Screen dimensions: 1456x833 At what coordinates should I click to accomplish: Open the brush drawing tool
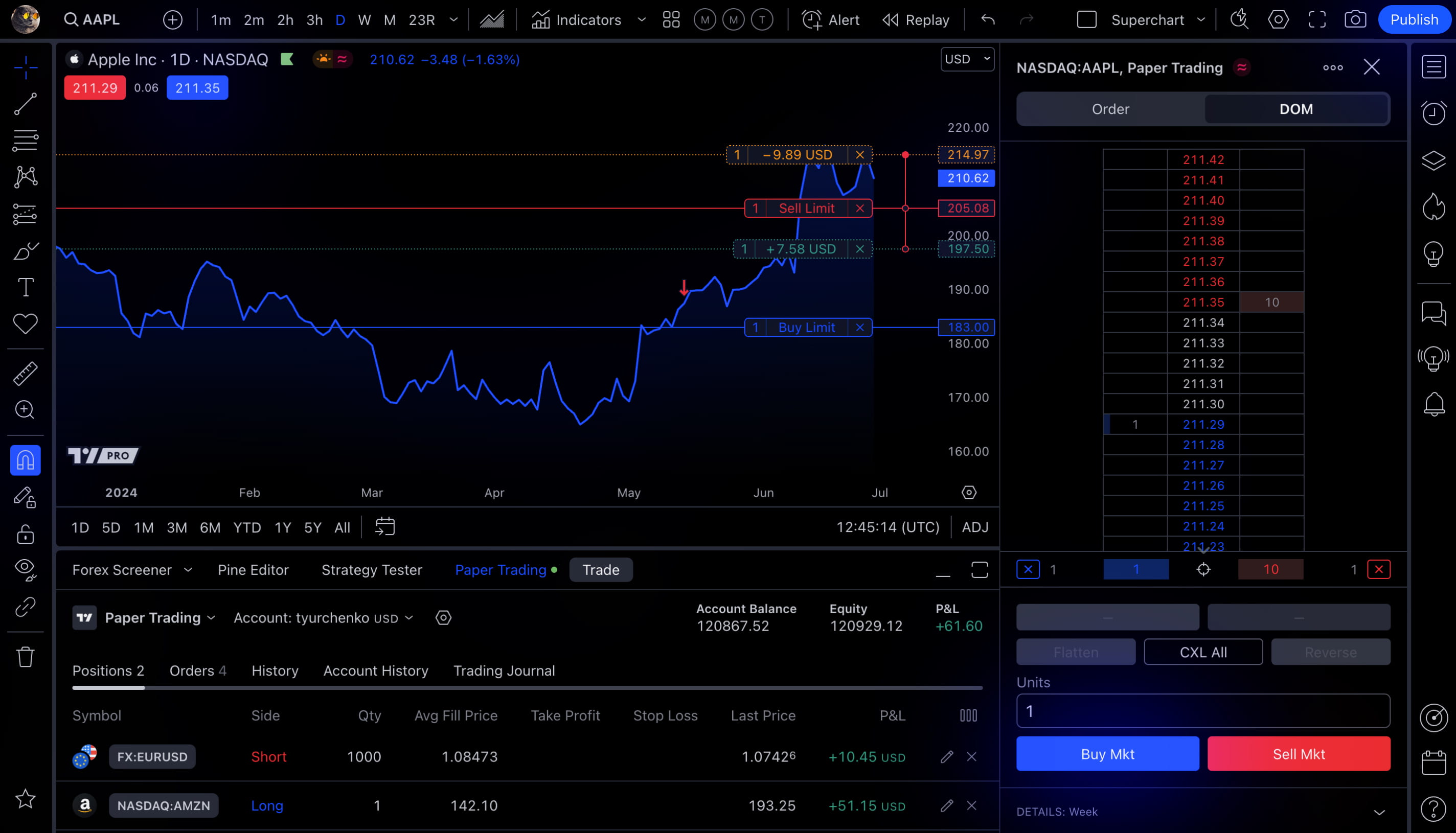25,250
